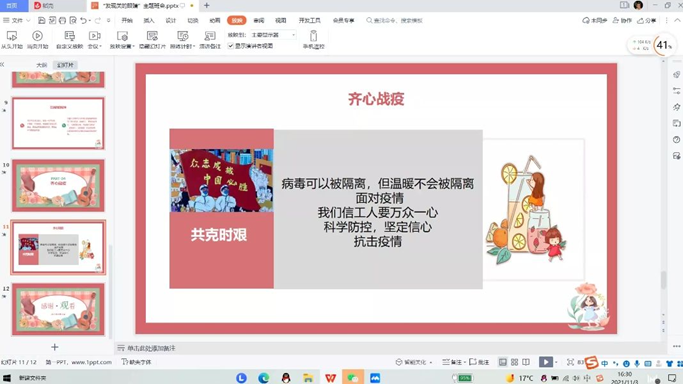Switch to the home page tab
Screen dimensions: 683x384
click(12, 6)
